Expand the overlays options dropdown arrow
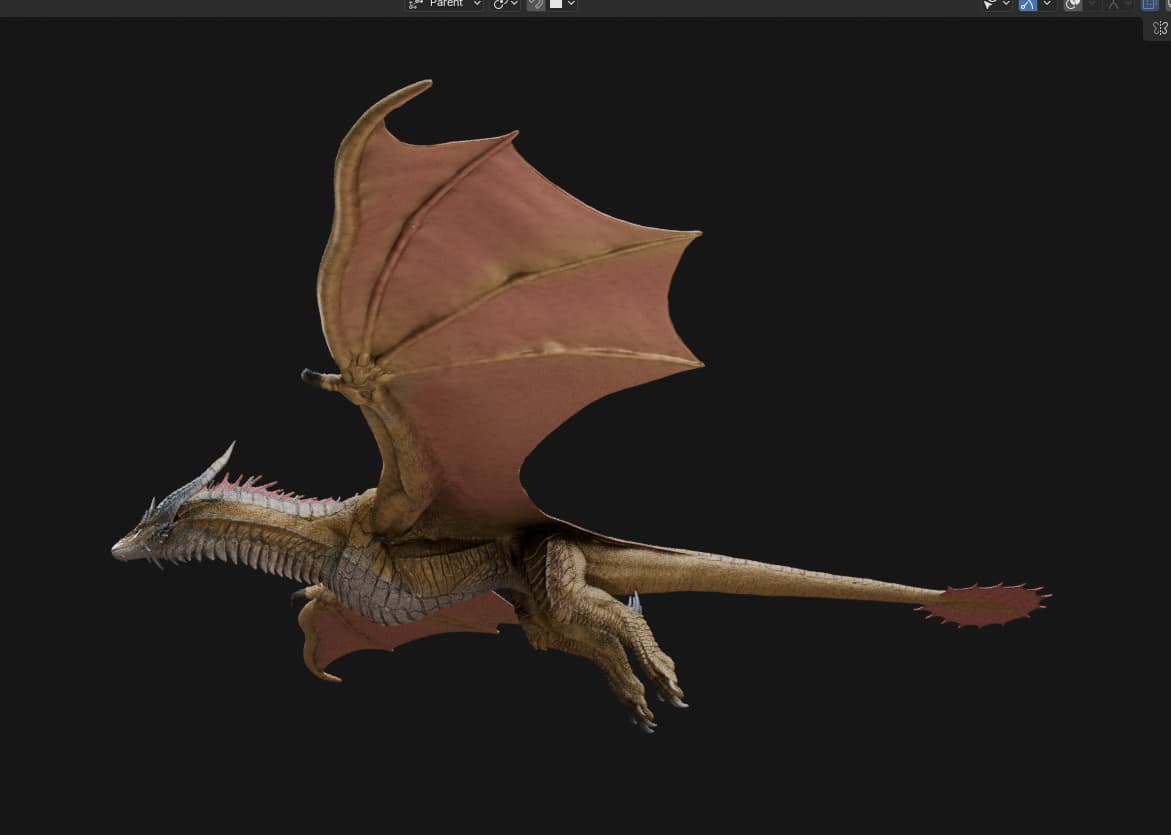This screenshot has height=835, width=1171. [1091, 4]
